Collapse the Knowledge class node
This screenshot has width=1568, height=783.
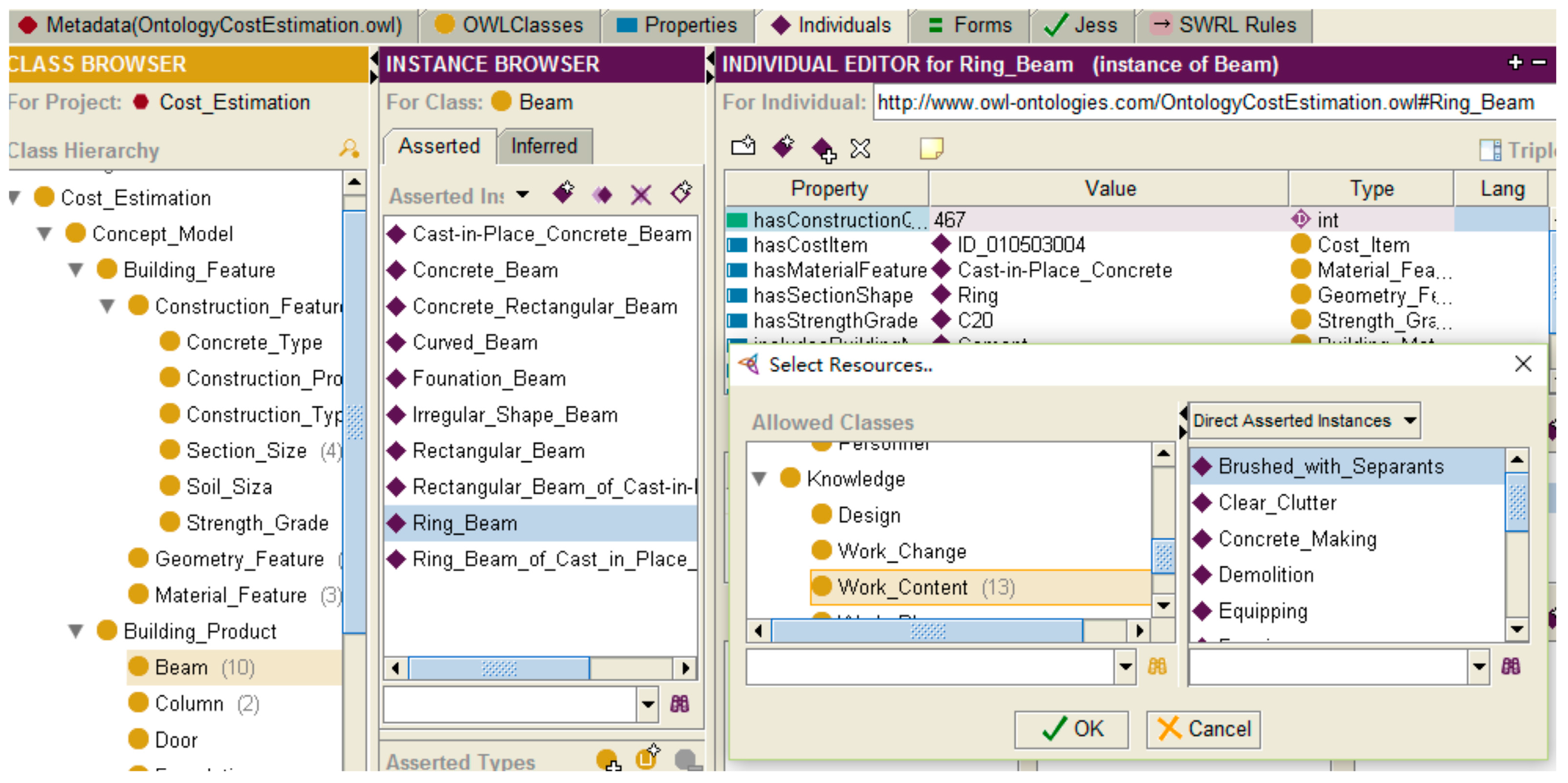pos(759,479)
